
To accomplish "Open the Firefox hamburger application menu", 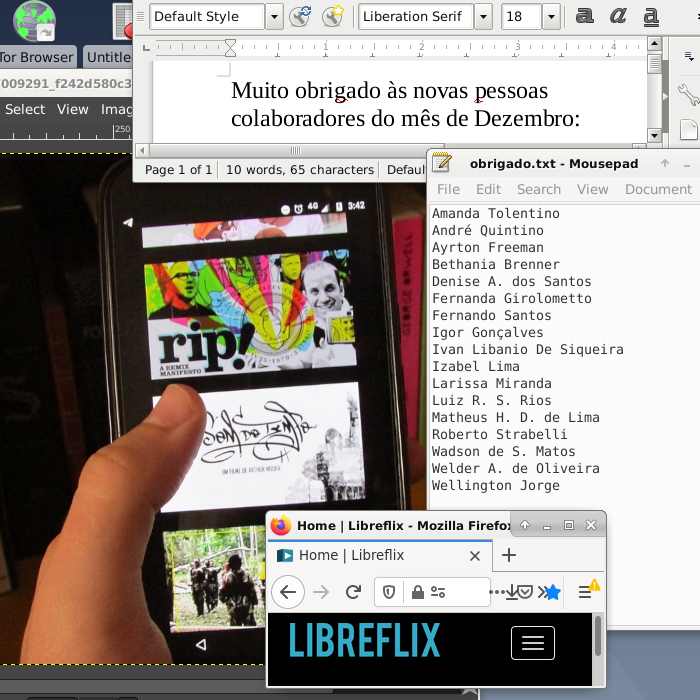I will coord(586,592).
